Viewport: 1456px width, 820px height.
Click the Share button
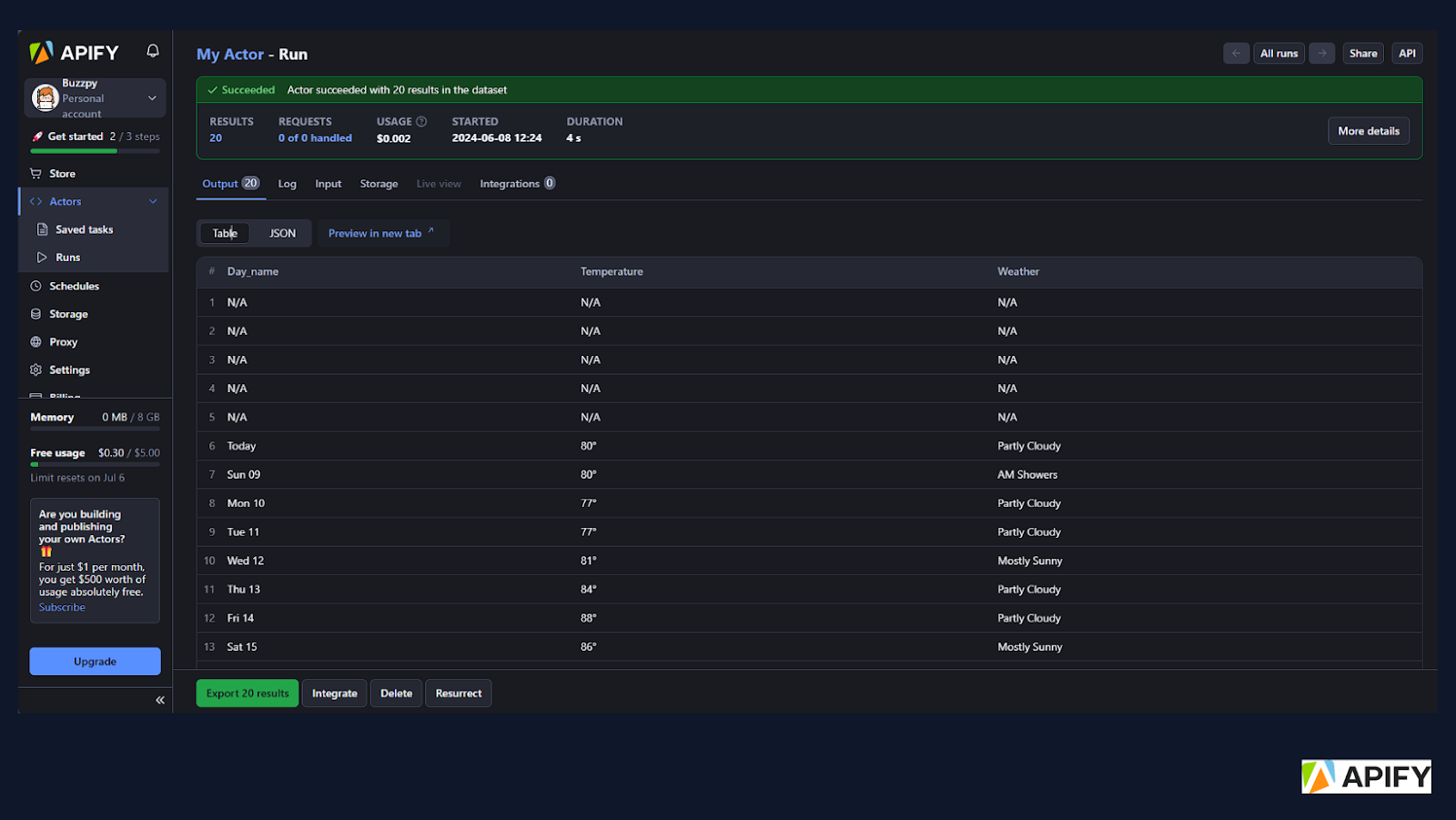1363,54
